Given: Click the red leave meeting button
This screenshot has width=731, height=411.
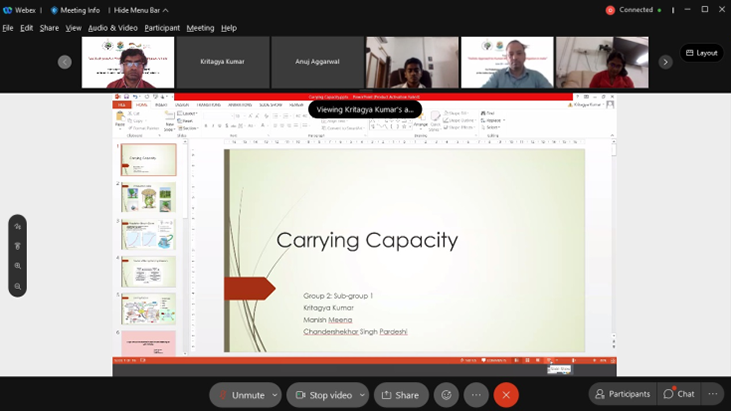Looking at the screenshot, I should [x=506, y=395].
